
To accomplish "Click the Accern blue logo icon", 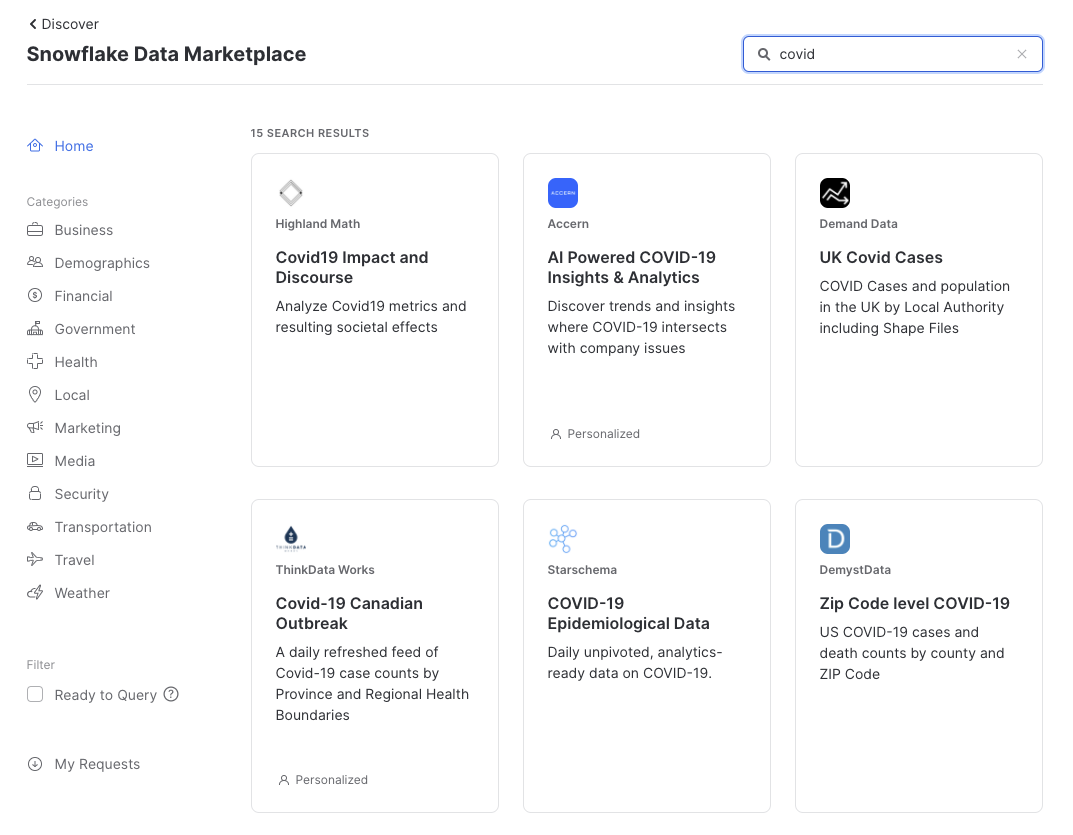I will point(563,193).
